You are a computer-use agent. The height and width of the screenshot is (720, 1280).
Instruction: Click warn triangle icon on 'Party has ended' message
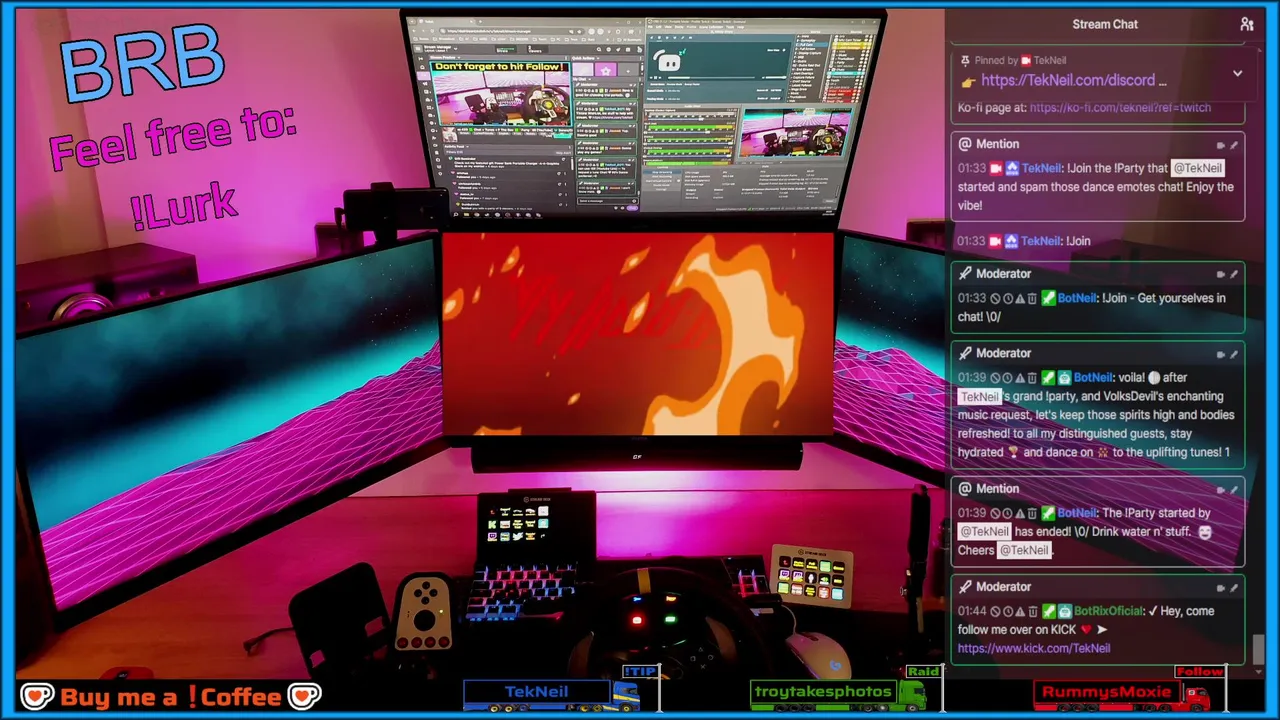(x=1020, y=513)
